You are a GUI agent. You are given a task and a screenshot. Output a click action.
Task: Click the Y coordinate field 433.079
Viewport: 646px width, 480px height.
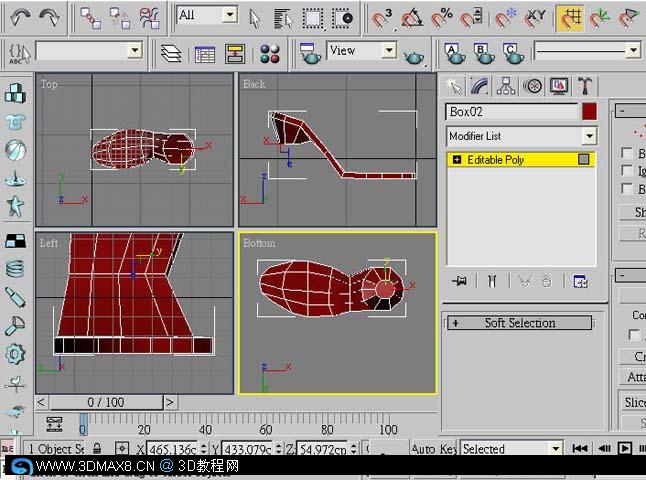(248, 449)
